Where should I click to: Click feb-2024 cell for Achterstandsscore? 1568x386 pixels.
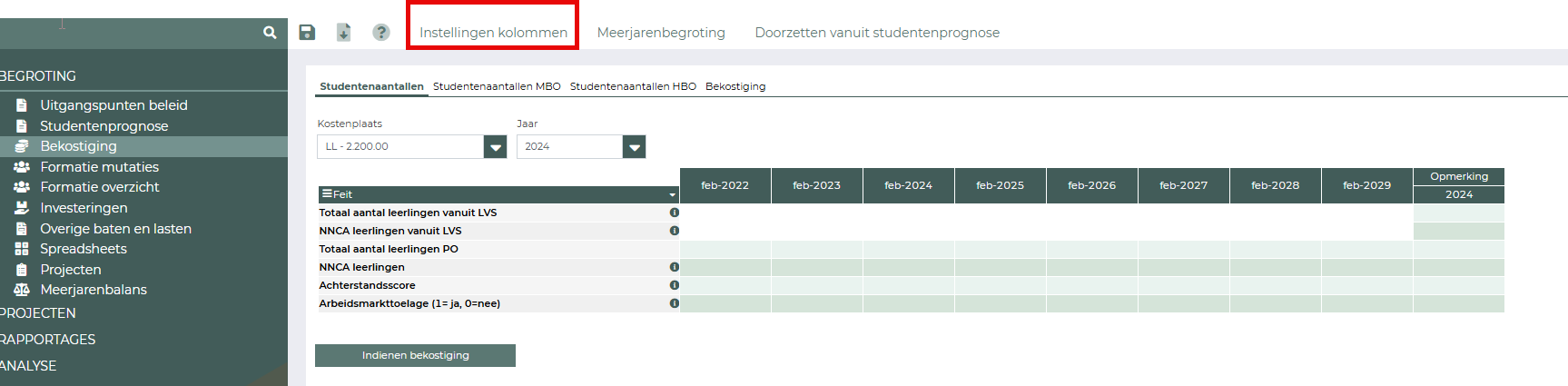(908, 285)
